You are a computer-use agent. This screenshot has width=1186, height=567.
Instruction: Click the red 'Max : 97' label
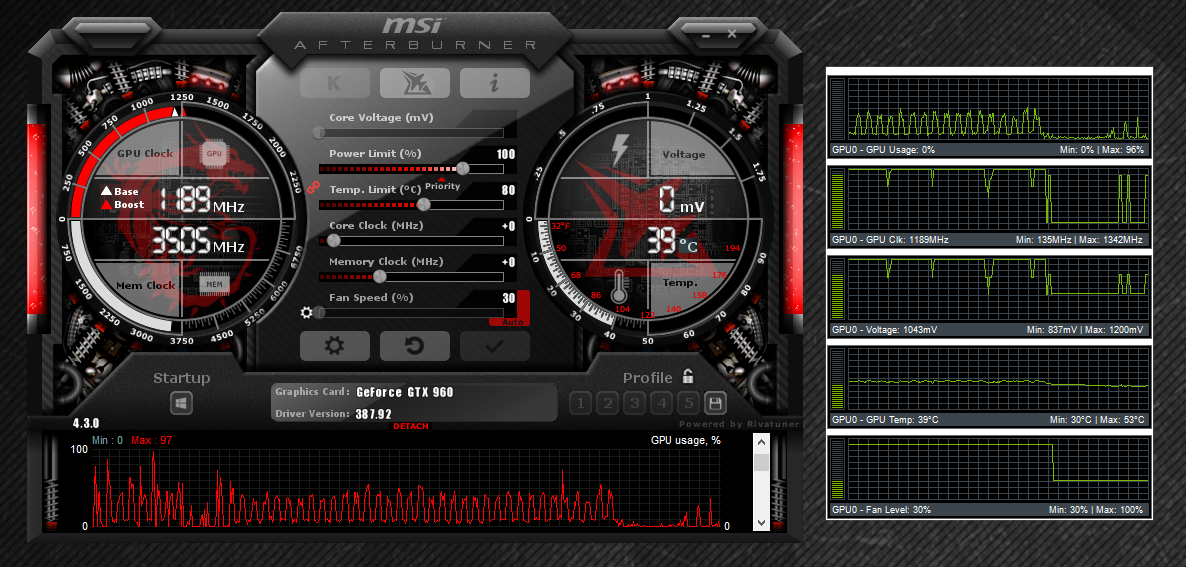(x=151, y=440)
